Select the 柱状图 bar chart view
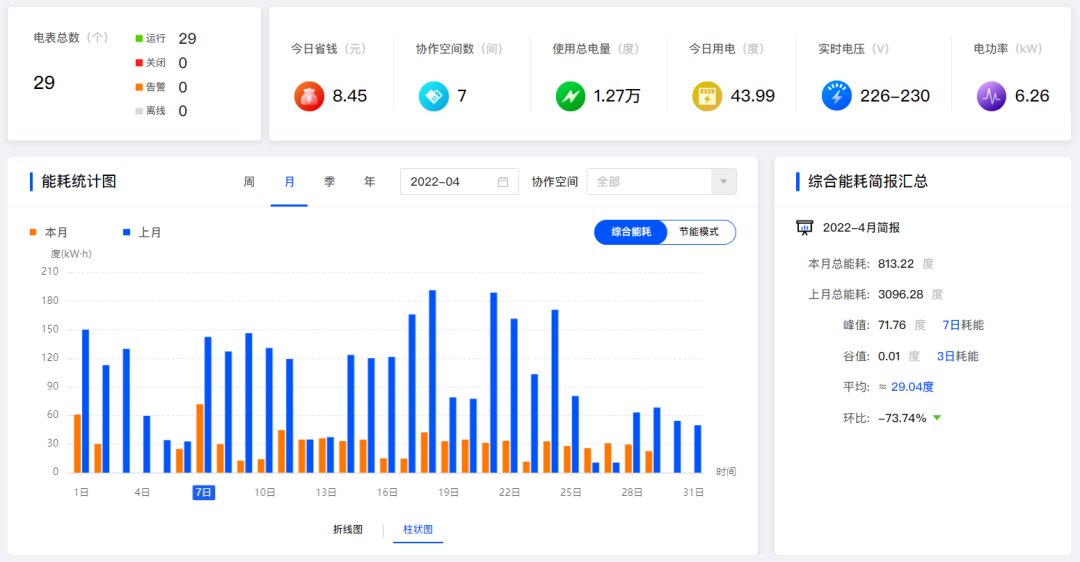 pos(418,530)
